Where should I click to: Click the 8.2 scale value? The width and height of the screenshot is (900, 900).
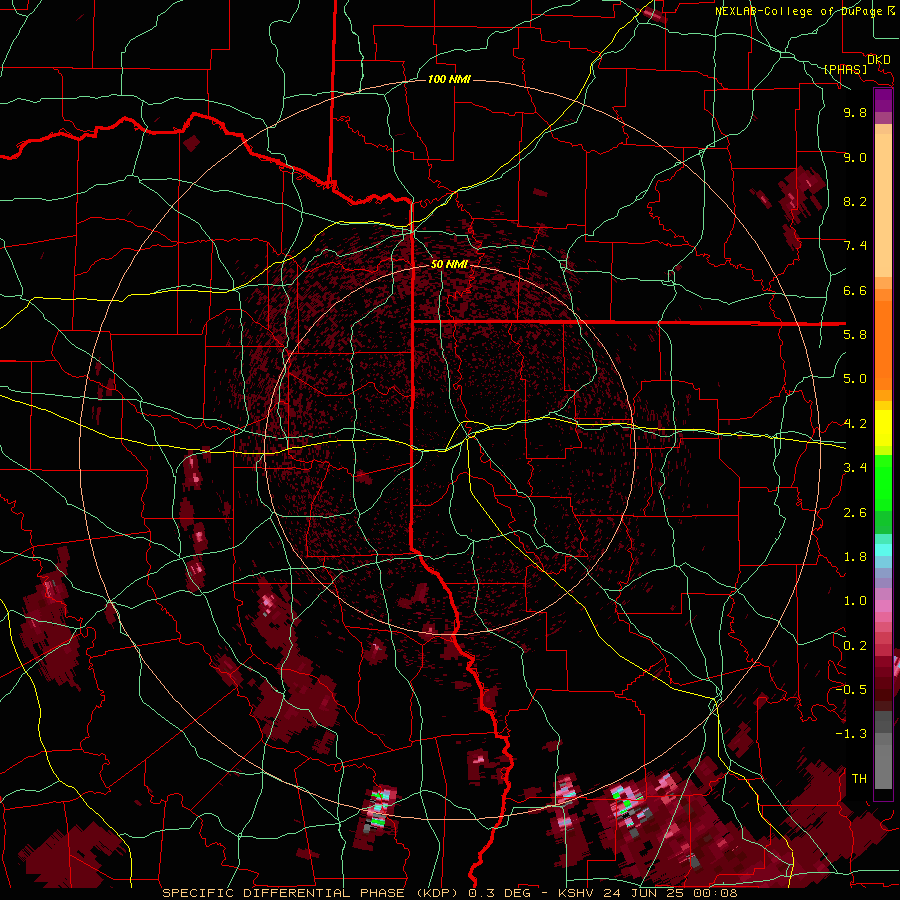pyautogui.click(x=855, y=202)
